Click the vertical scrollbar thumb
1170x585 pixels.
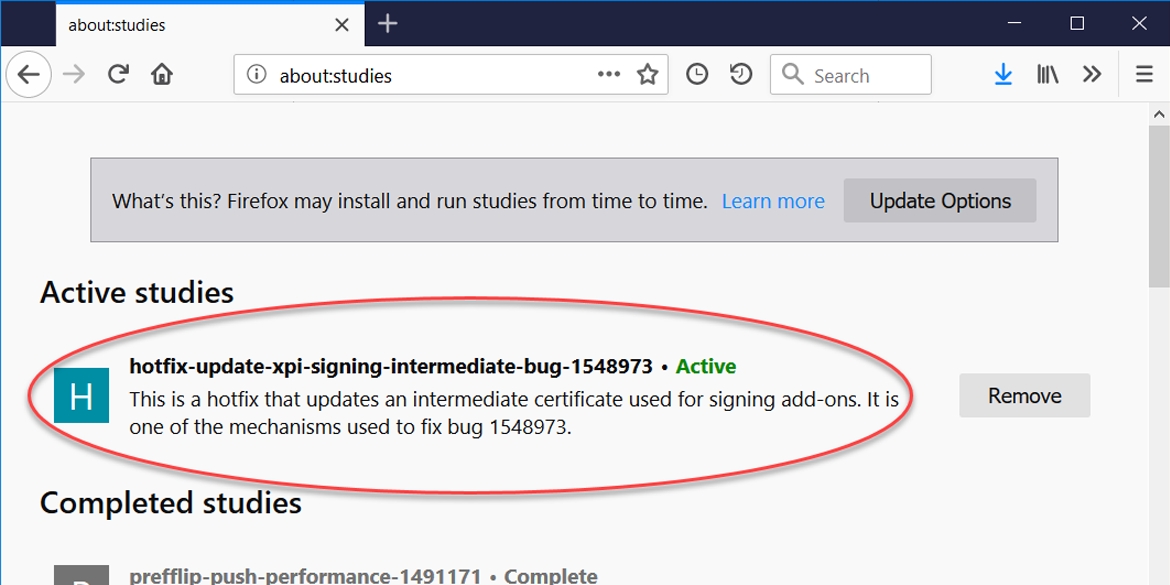click(x=1159, y=207)
